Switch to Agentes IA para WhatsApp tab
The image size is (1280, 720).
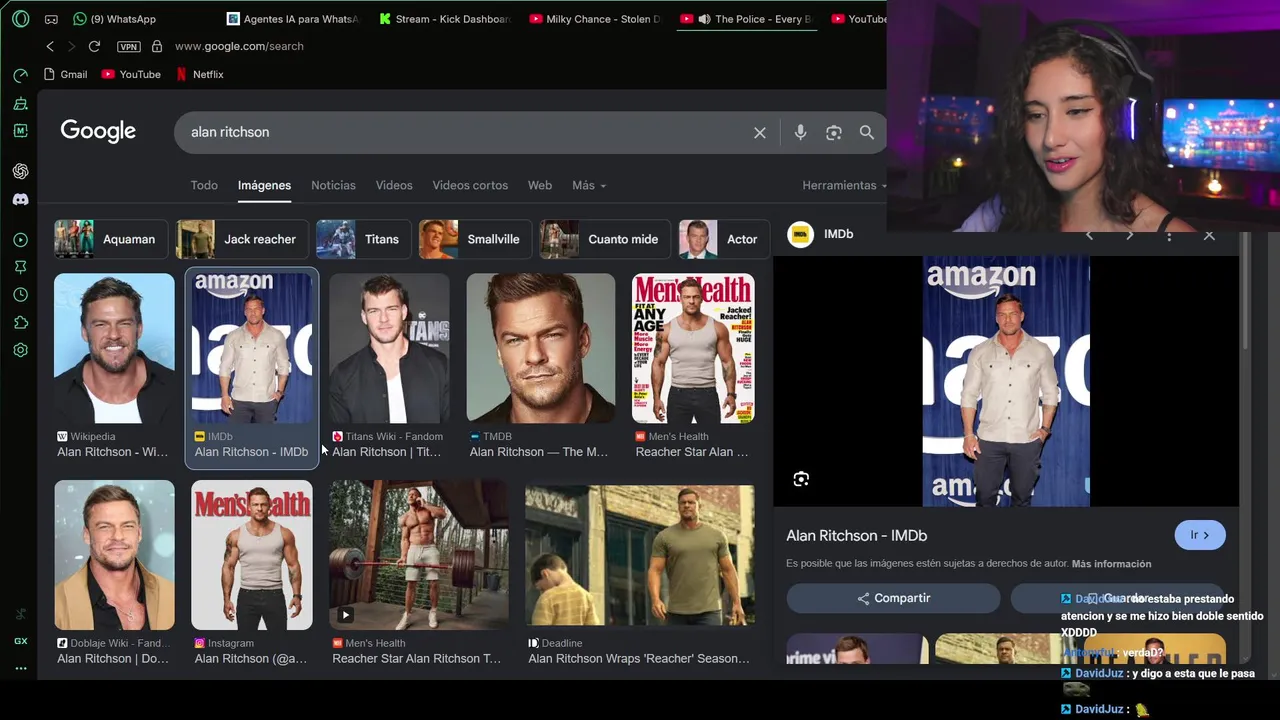(x=292, y=19)
